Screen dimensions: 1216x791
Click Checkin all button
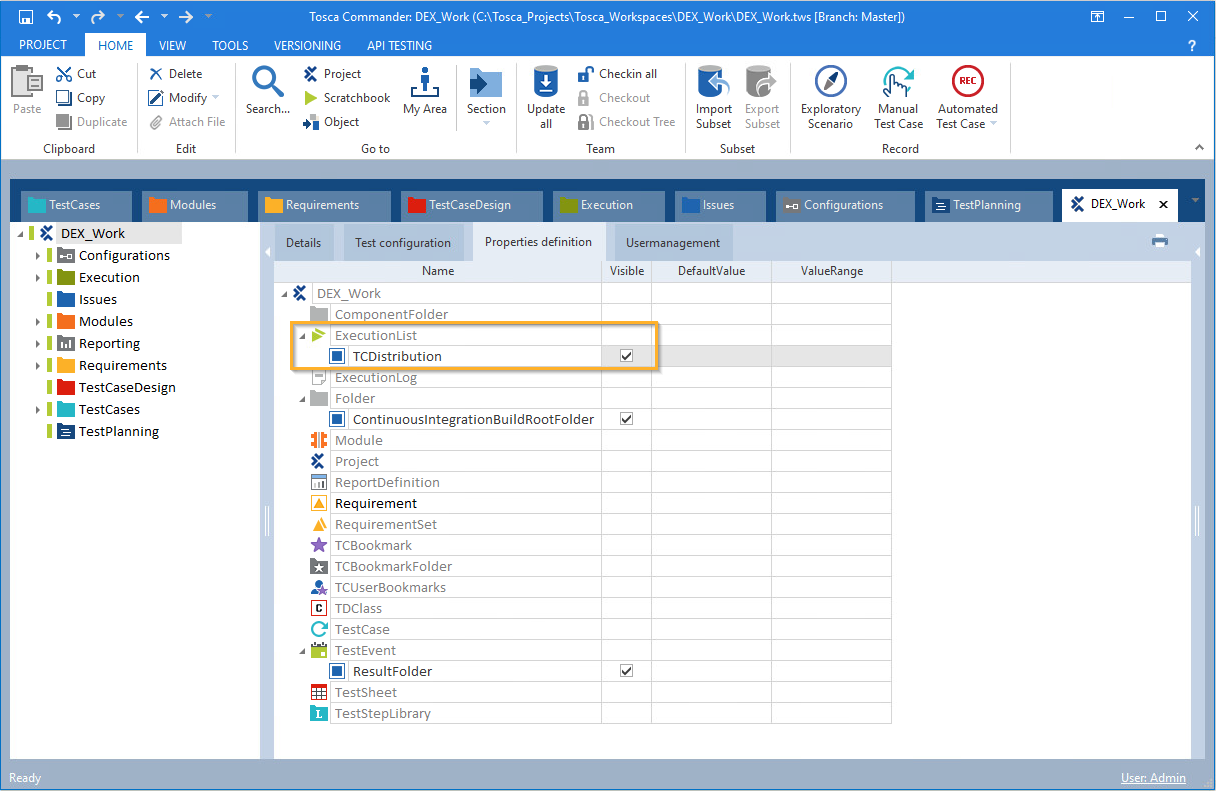[618, 74]
